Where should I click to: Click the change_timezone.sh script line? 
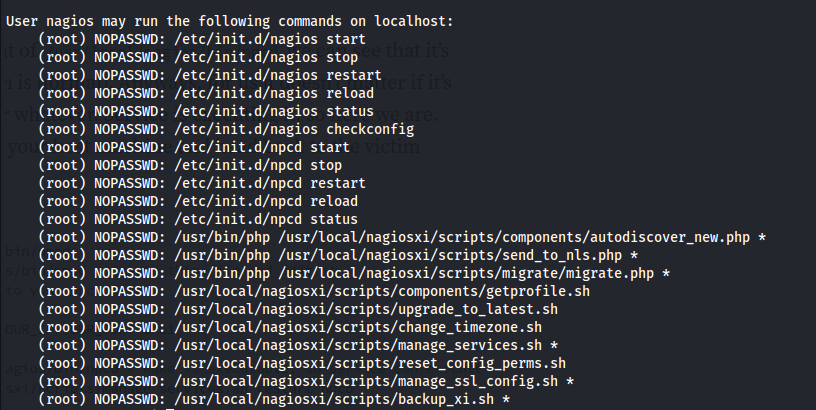click(290, 327)
